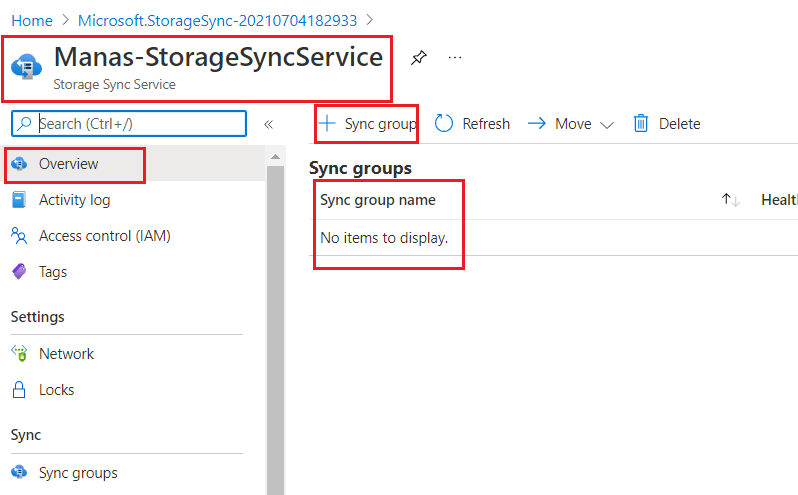The width and height of the screenshot is (798, 495).
Task: Click the pin to dashboard icon
Action: coord(419,59)
